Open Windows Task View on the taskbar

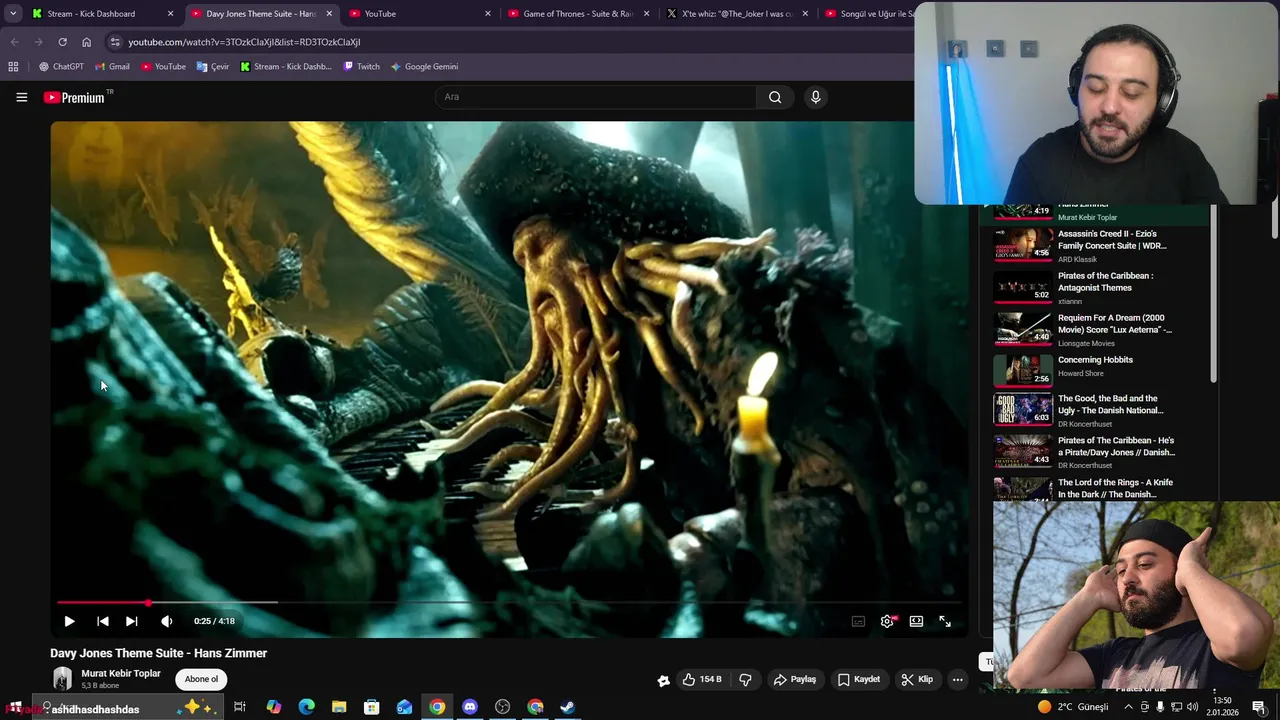(240, 707)
